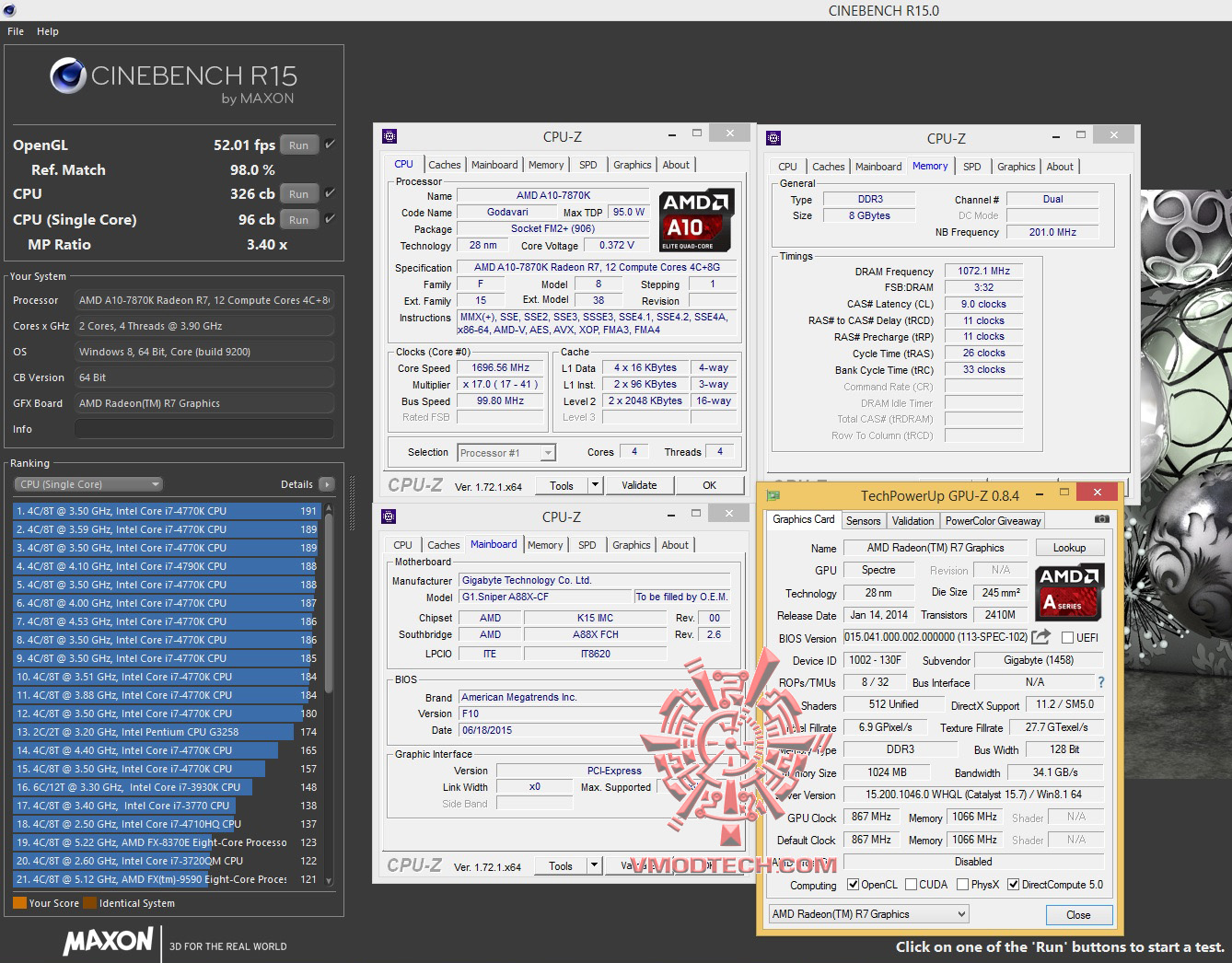Image resolution: width=1232 pixels, height=963 pixels.
Task: Run the CPU (Single Core) benchmark
Action: (x=298, y=220)
